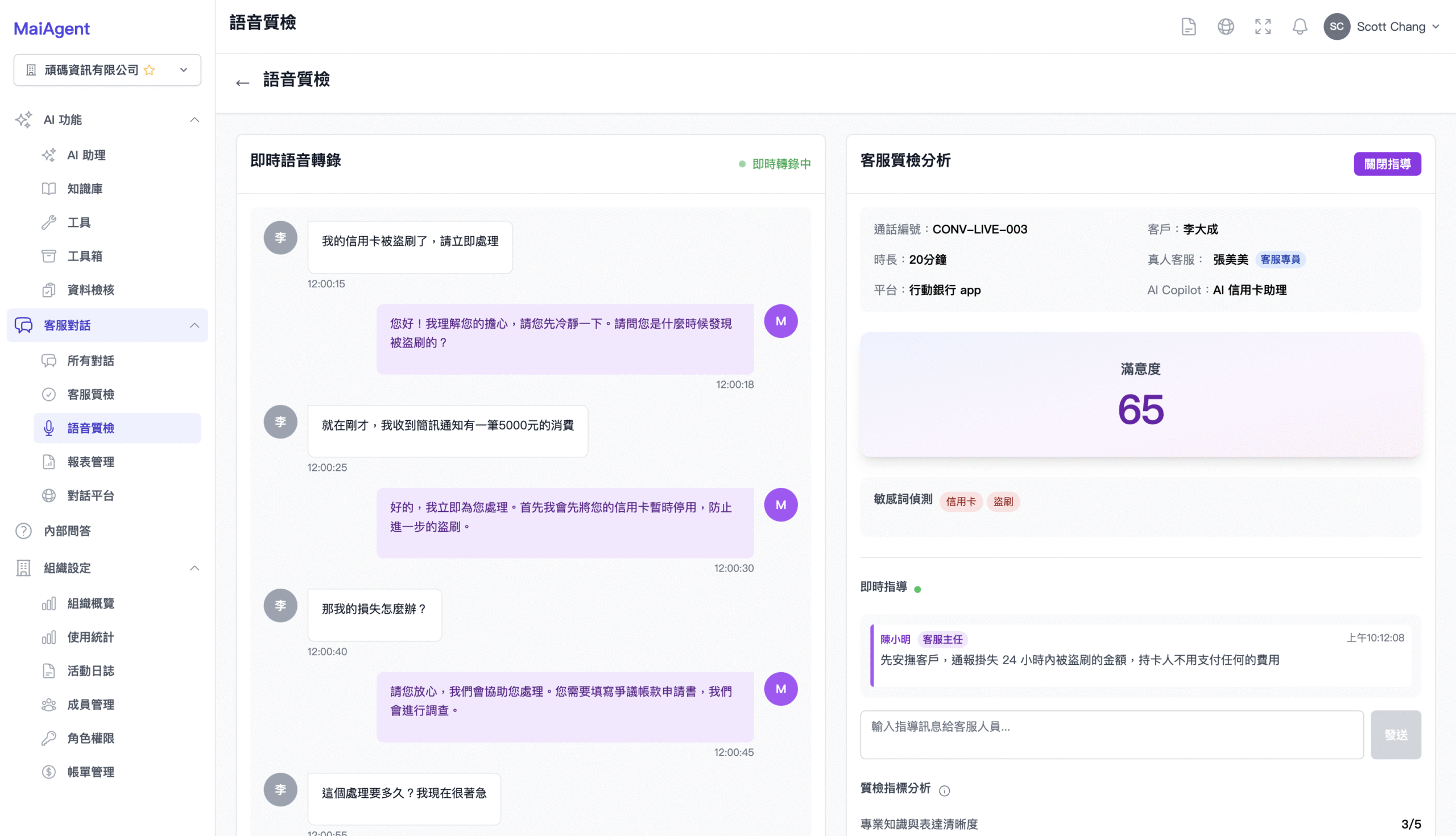Click the fullscreen expand icon

click(x=1263, y=26)
